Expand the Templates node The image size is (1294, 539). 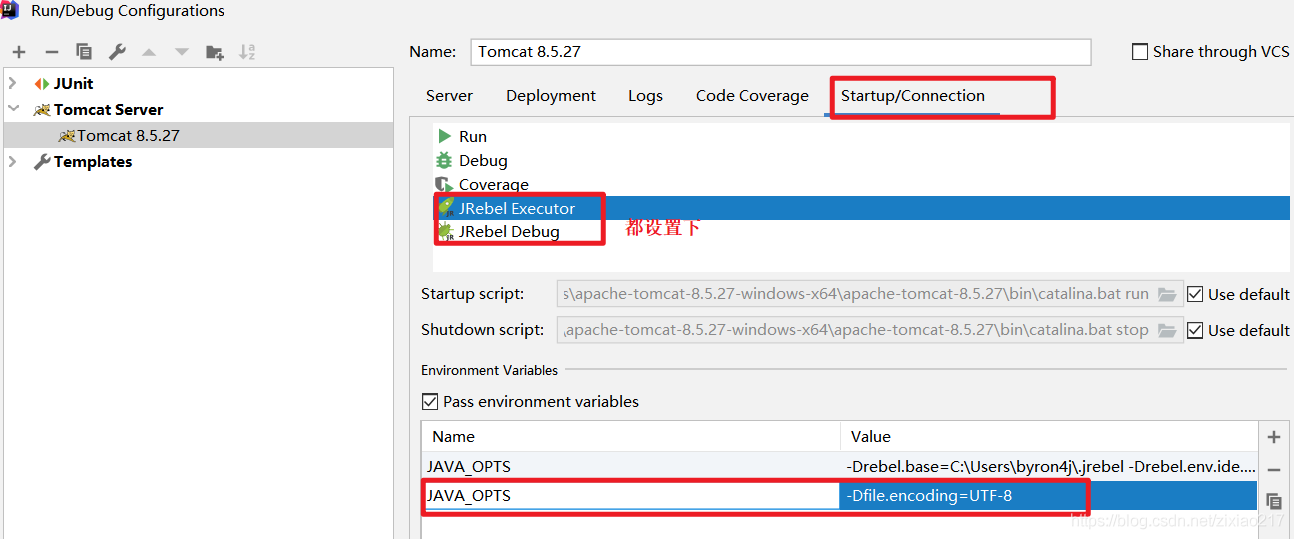tap(13, 161)
